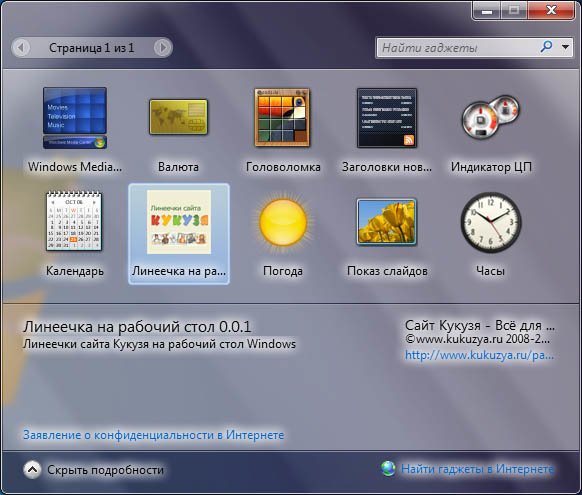Screen dimensions: 582x495
Task: Select the Линеечка на рабочий стол gadget
Action: 179,234
